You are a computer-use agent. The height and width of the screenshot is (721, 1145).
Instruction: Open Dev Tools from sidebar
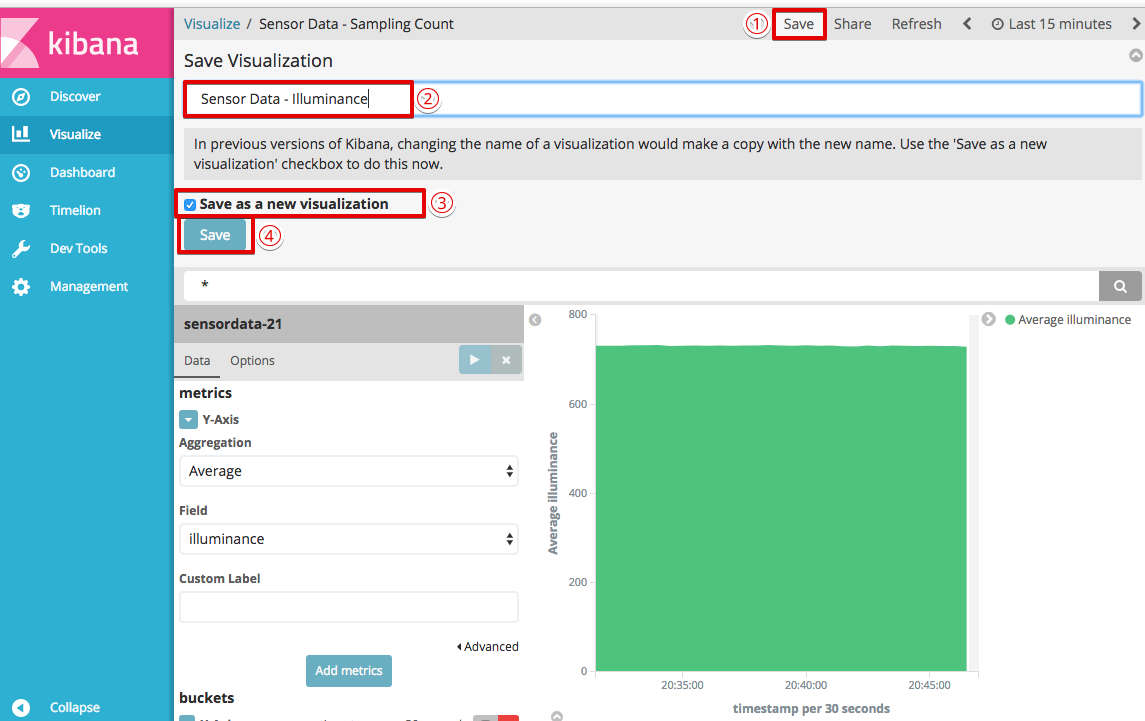point(79,248)
